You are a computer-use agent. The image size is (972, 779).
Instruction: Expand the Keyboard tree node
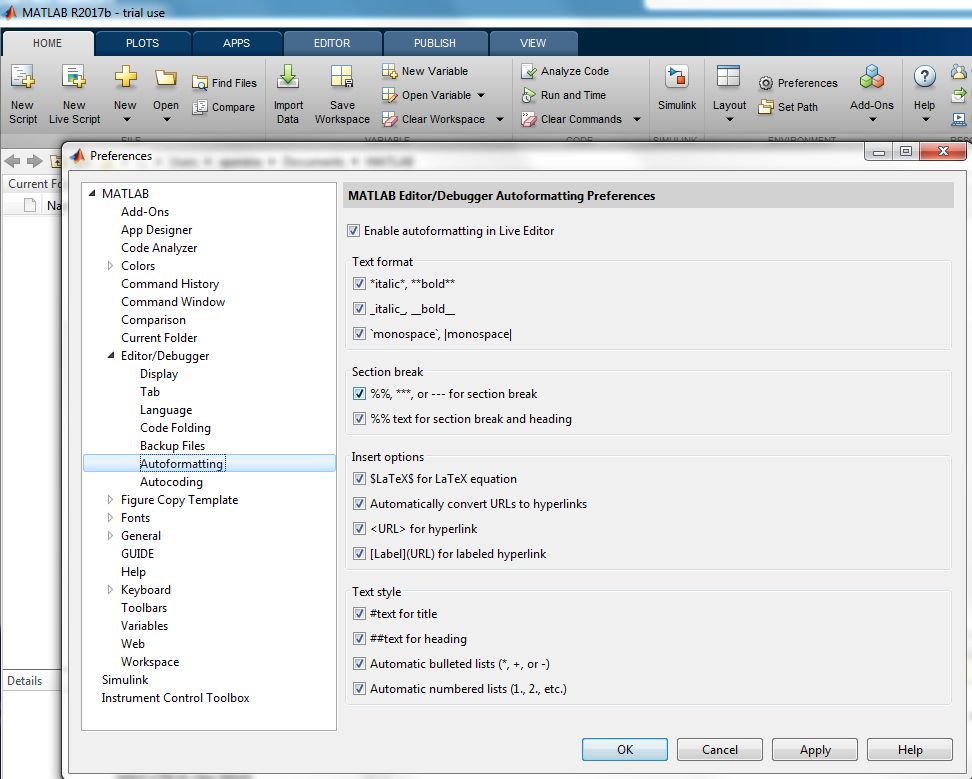pos(110,589)
